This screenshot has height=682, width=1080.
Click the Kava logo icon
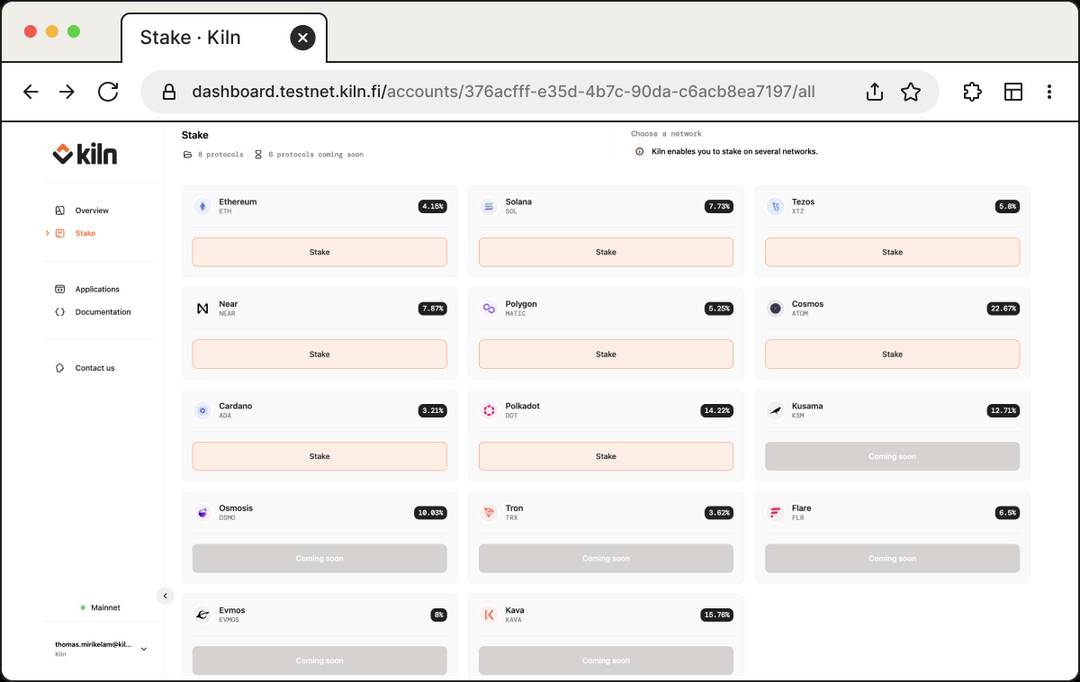tap(489, 614)
